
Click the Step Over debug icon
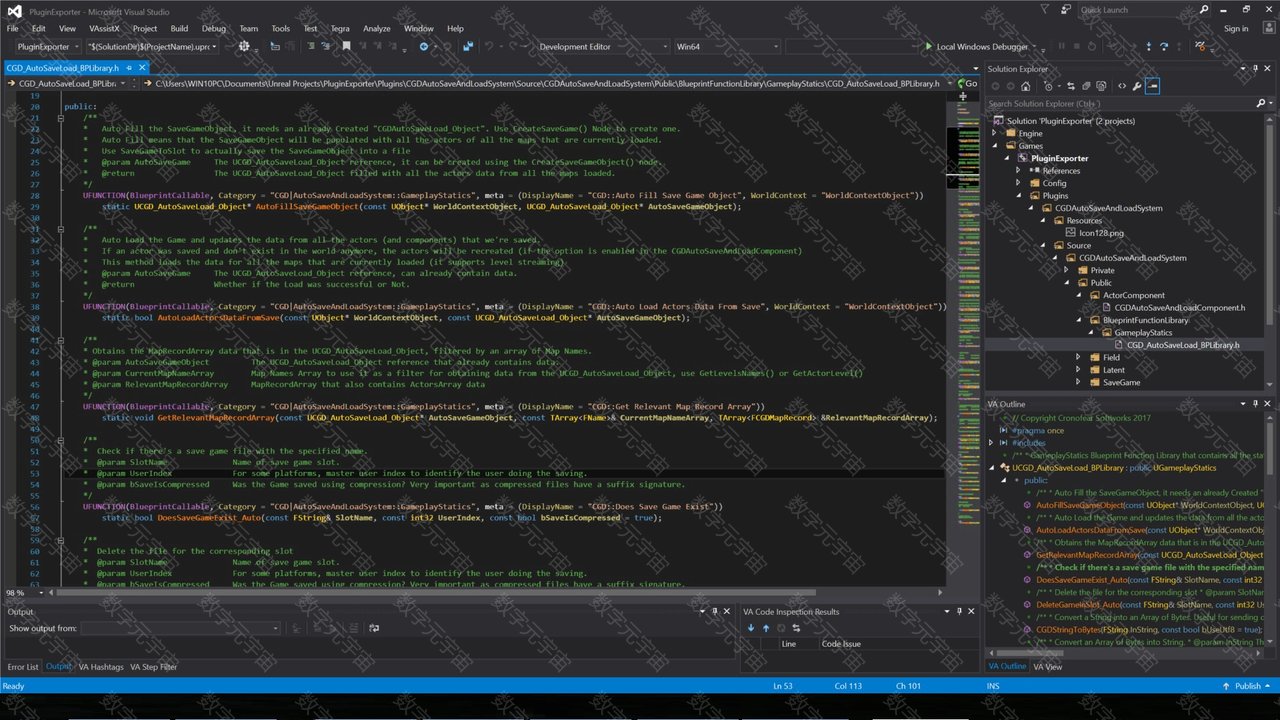1163,47
